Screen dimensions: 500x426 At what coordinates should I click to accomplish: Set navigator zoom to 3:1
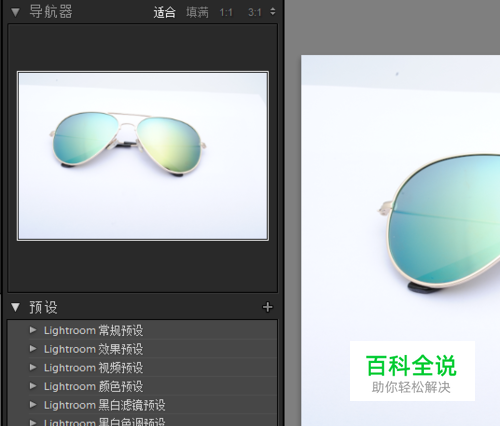coord(255,13)
